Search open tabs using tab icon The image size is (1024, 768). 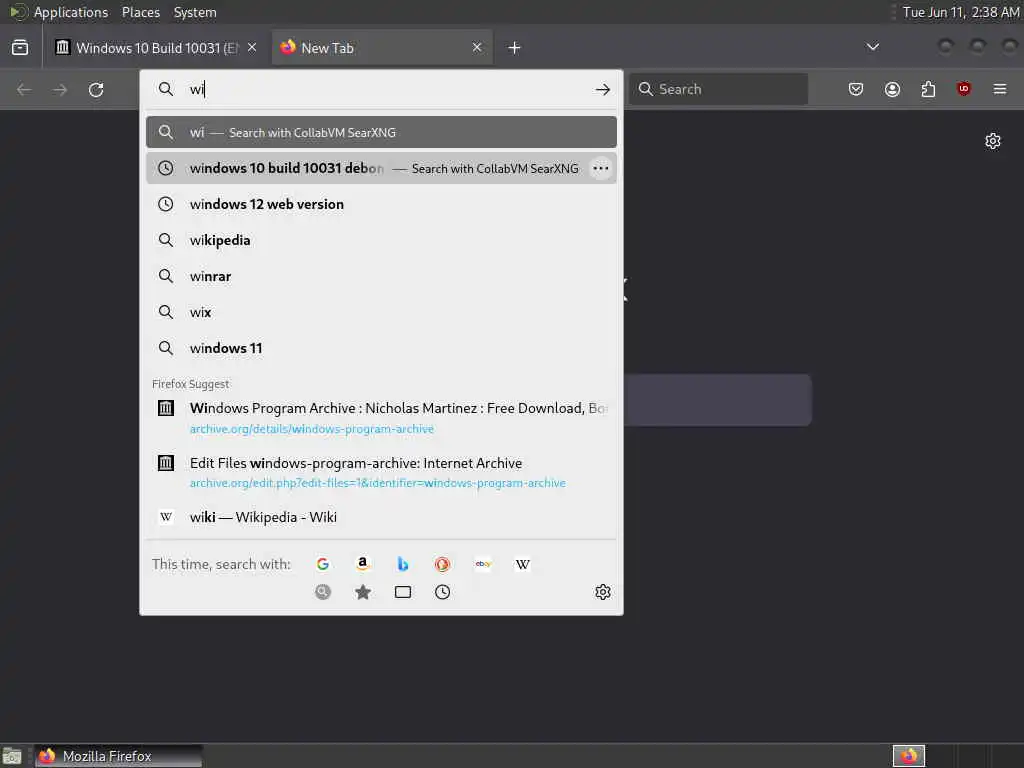[403, 592]
